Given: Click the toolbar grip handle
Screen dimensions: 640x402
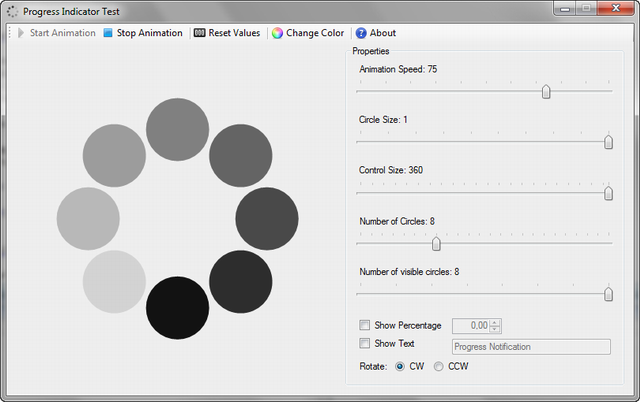Looking at the screenshot, I should [x=10, y=33].
